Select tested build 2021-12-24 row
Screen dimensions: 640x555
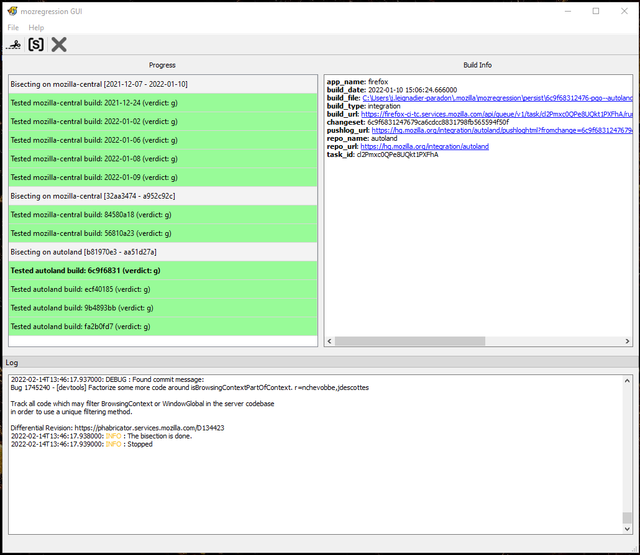163,103
